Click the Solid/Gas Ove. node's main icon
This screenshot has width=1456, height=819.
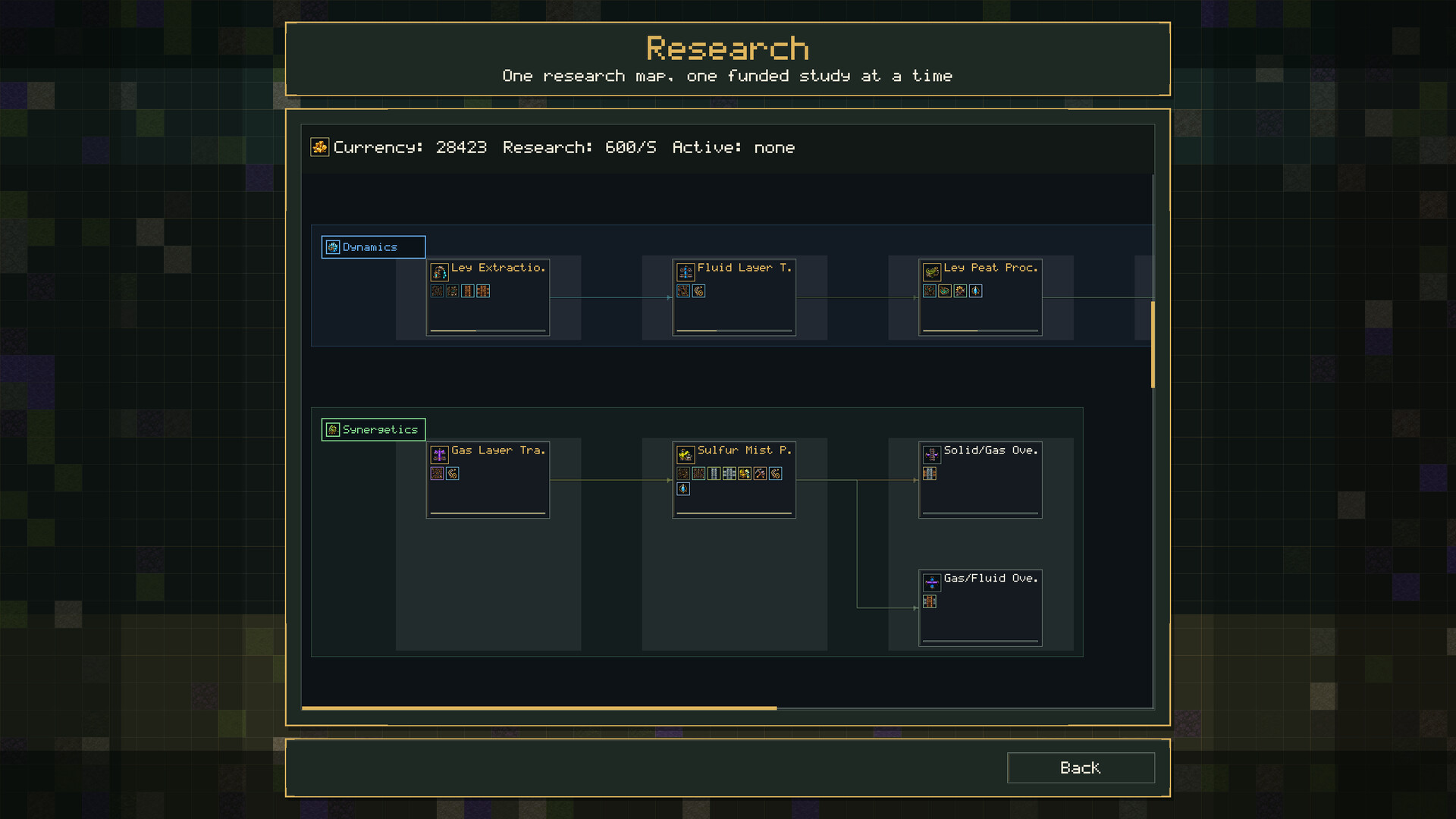pyautogui.click(x=932, y=454)
